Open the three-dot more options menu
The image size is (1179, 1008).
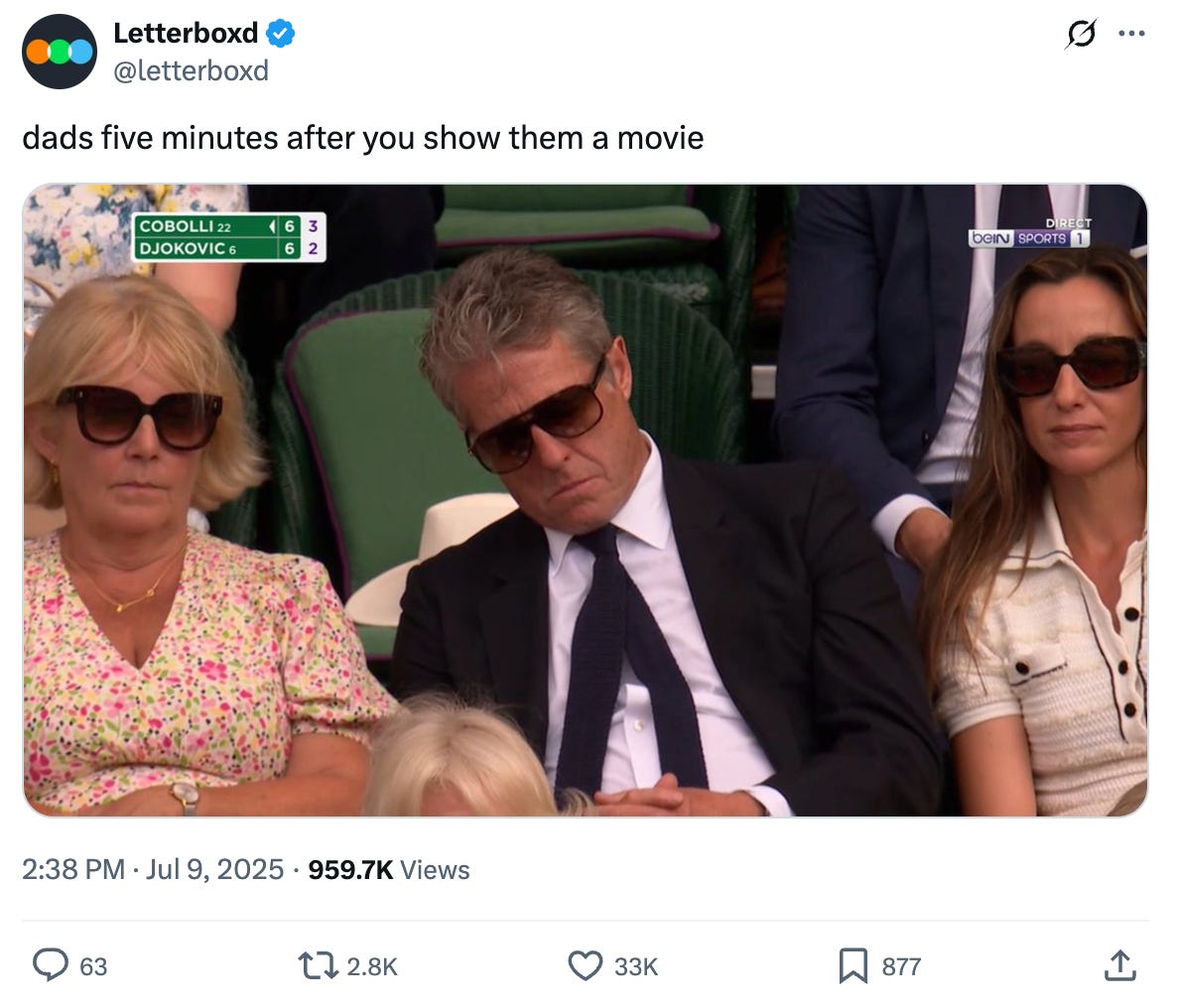1131,33
